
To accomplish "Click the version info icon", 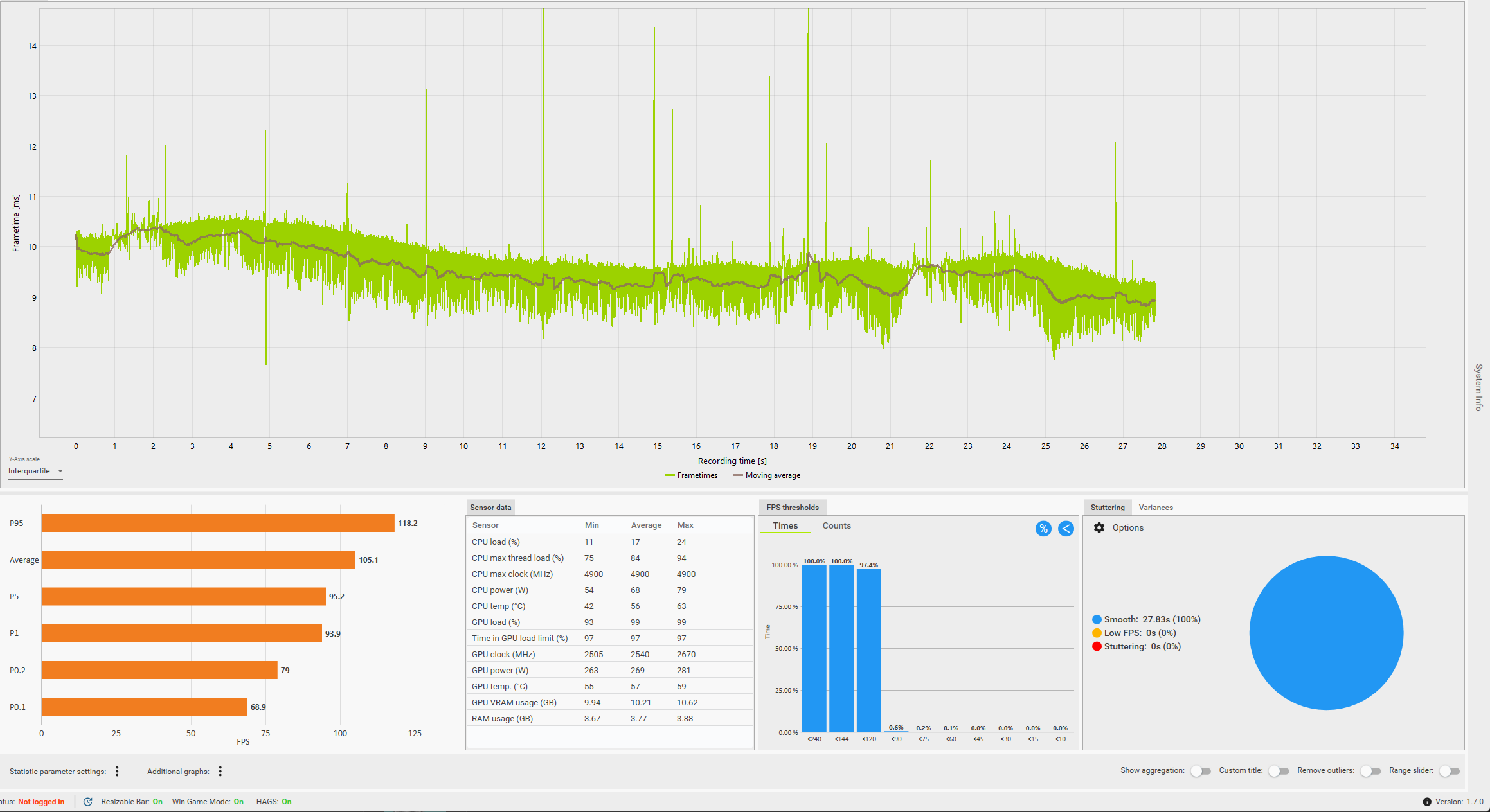I will coord(1427,802).
